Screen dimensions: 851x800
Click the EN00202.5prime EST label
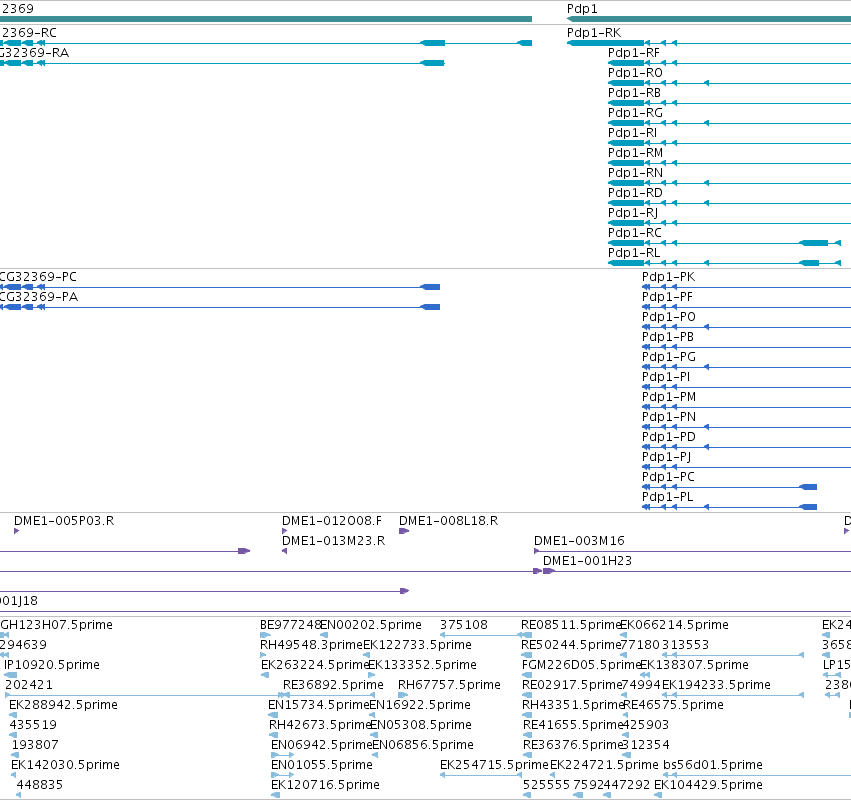[371, 625]
